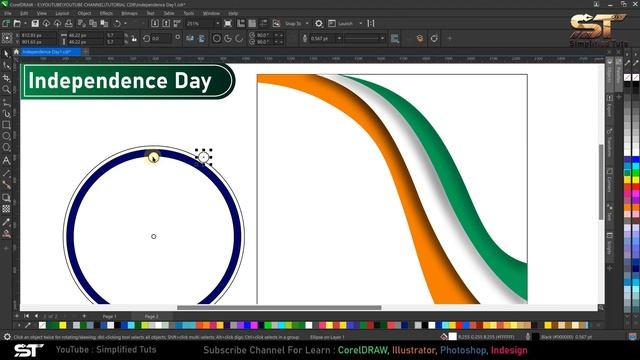Viewport: 640px width, 360px height.
Task: Pick the no-fill swatch in document palette
Action: (42, 325)
